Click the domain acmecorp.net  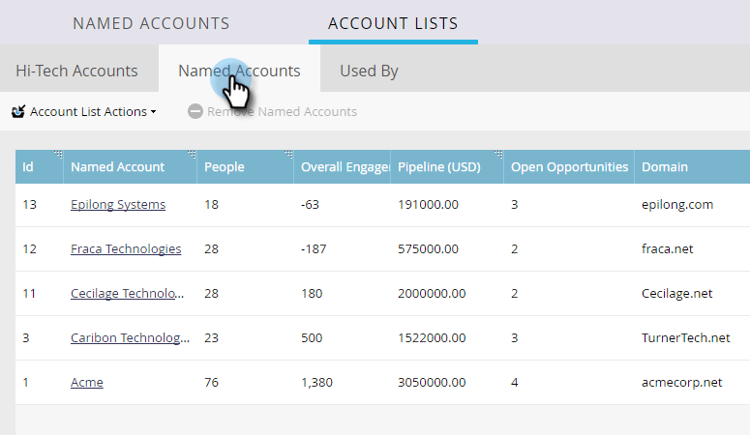[682, 382]
